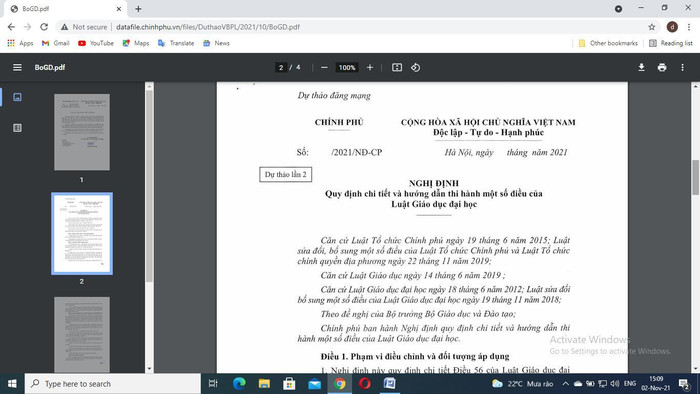Open the PDF viewer sidebar menu icon
This screenshot has width=700, height=394.
17,67
